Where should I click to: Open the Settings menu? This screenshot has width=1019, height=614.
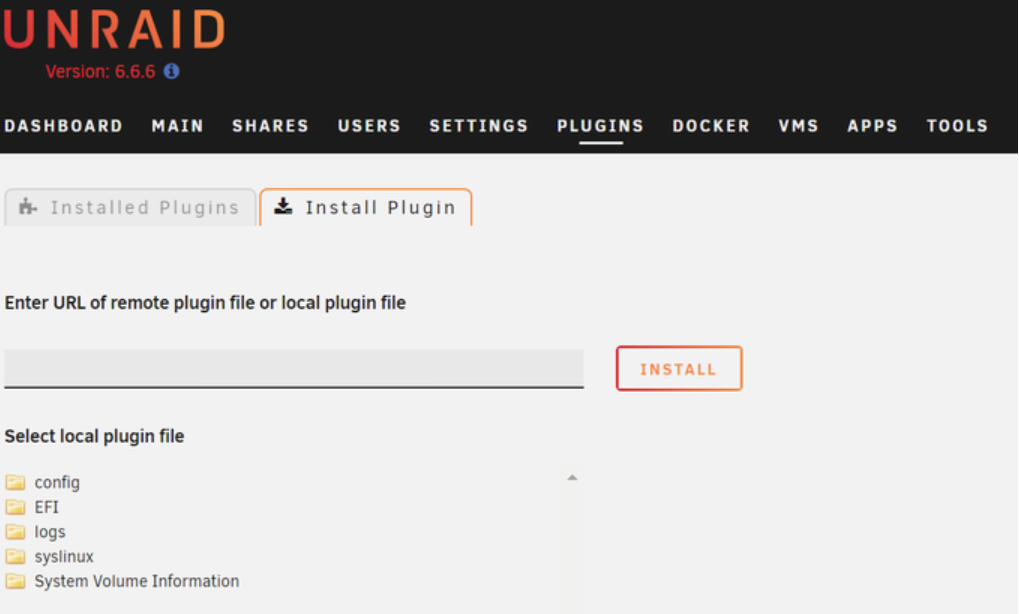point(479,126)
